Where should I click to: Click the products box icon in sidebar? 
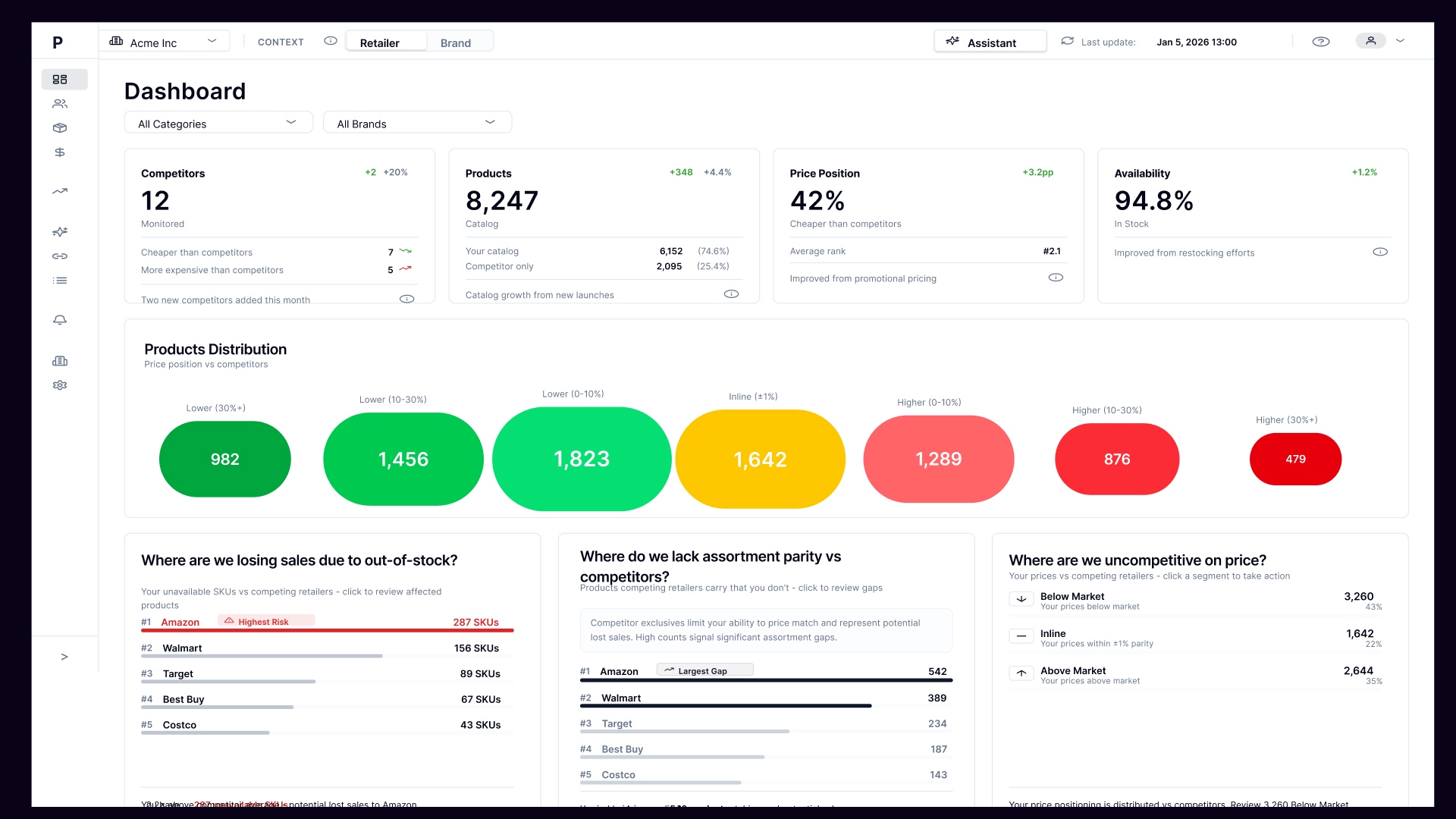coord(60,128)
